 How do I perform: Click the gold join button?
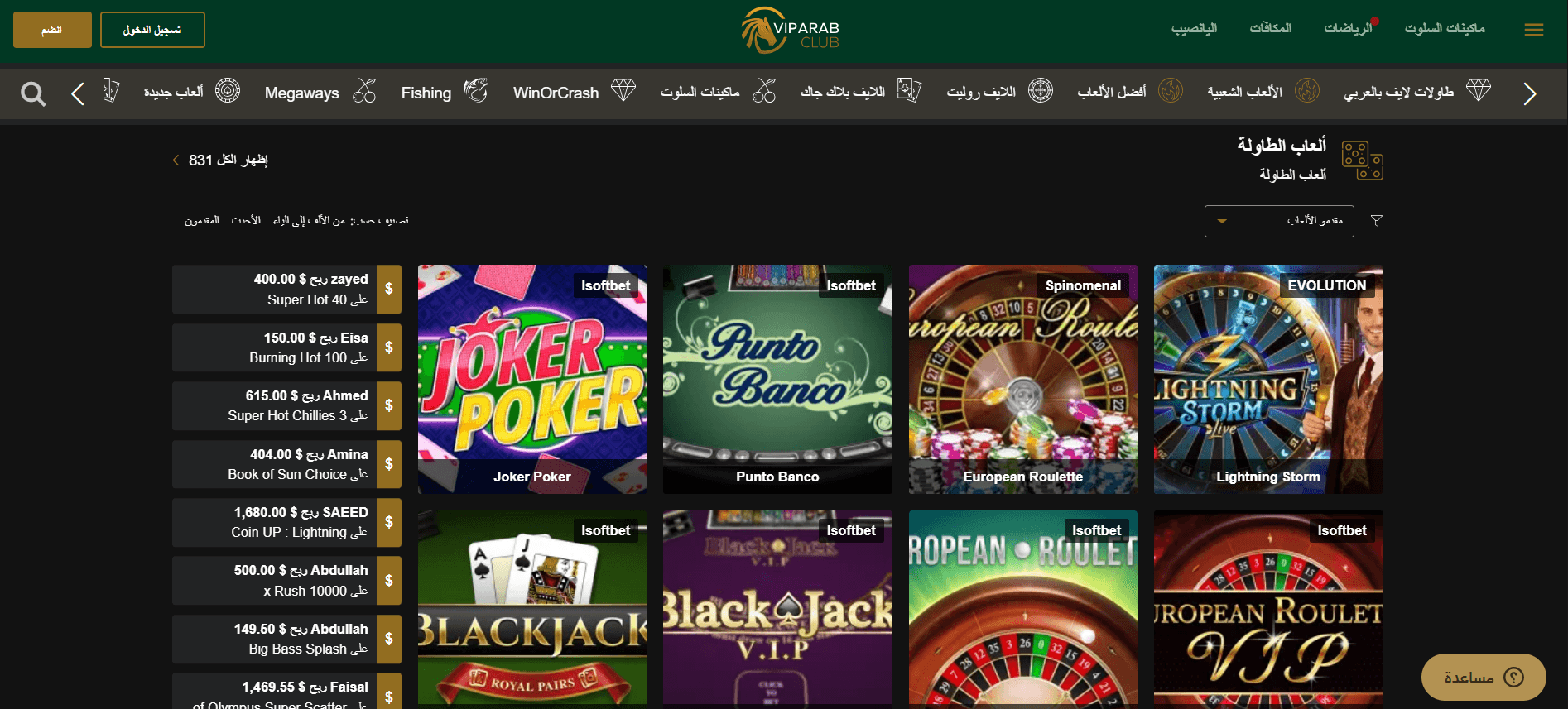(52, 30)
